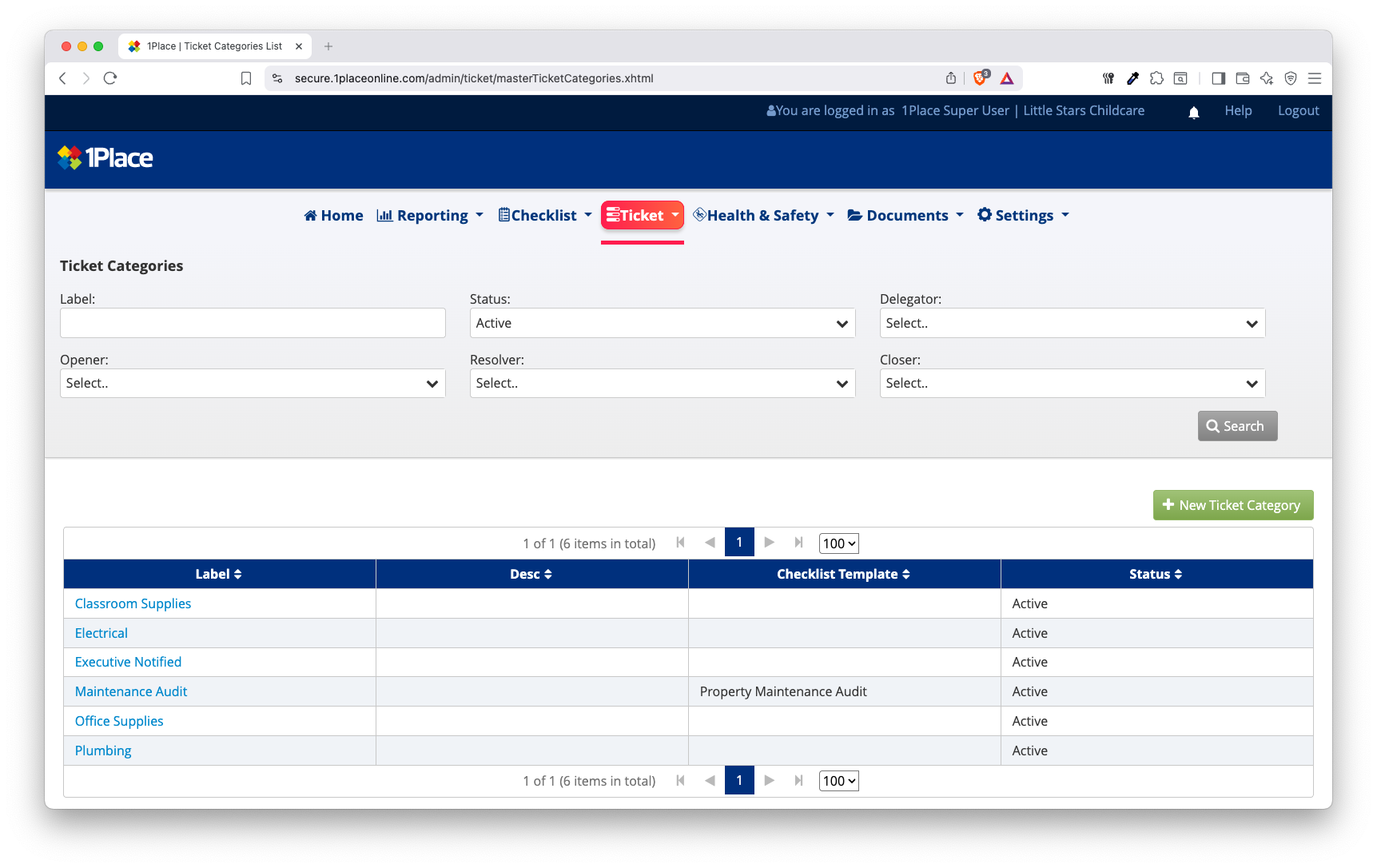The height and width of the screenshot is (868, 1377).
Task: Open the Reporting menu
Action: pos(430,216)
